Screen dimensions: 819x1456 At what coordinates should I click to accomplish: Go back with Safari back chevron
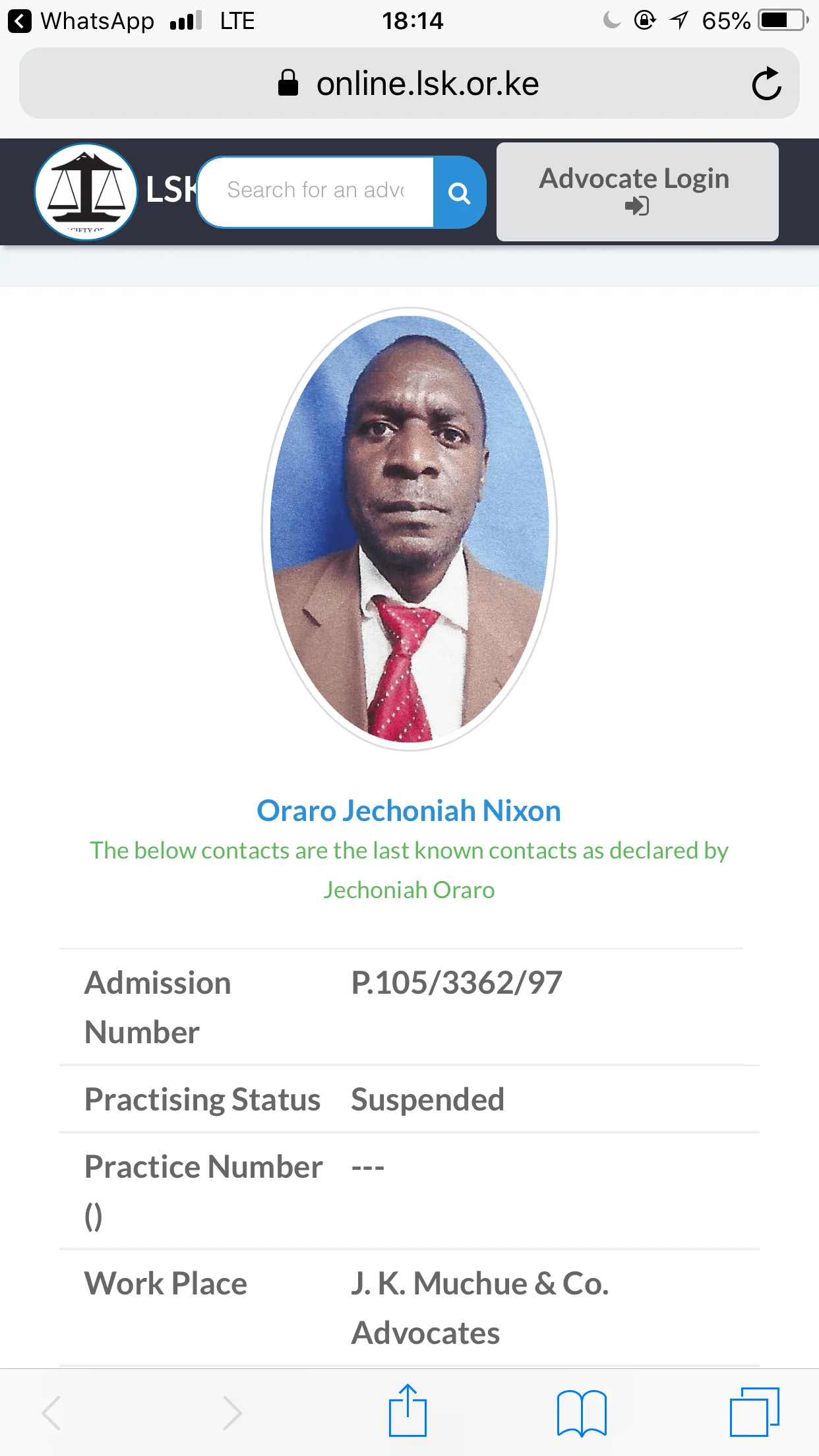pos(51,1412)
